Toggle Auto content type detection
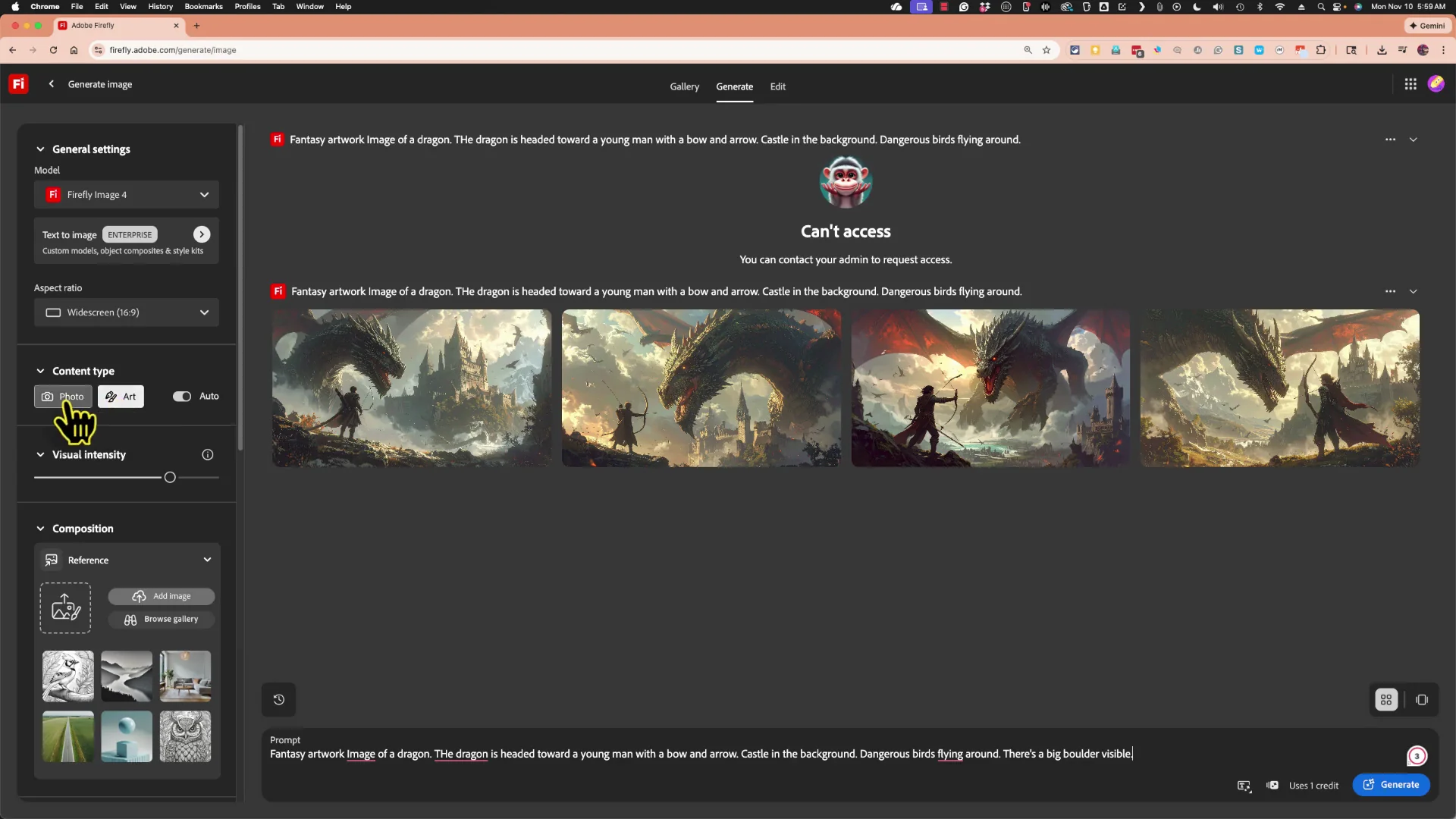The height and width of the screenshot is (819, 1456). click(x=181, y=396)
